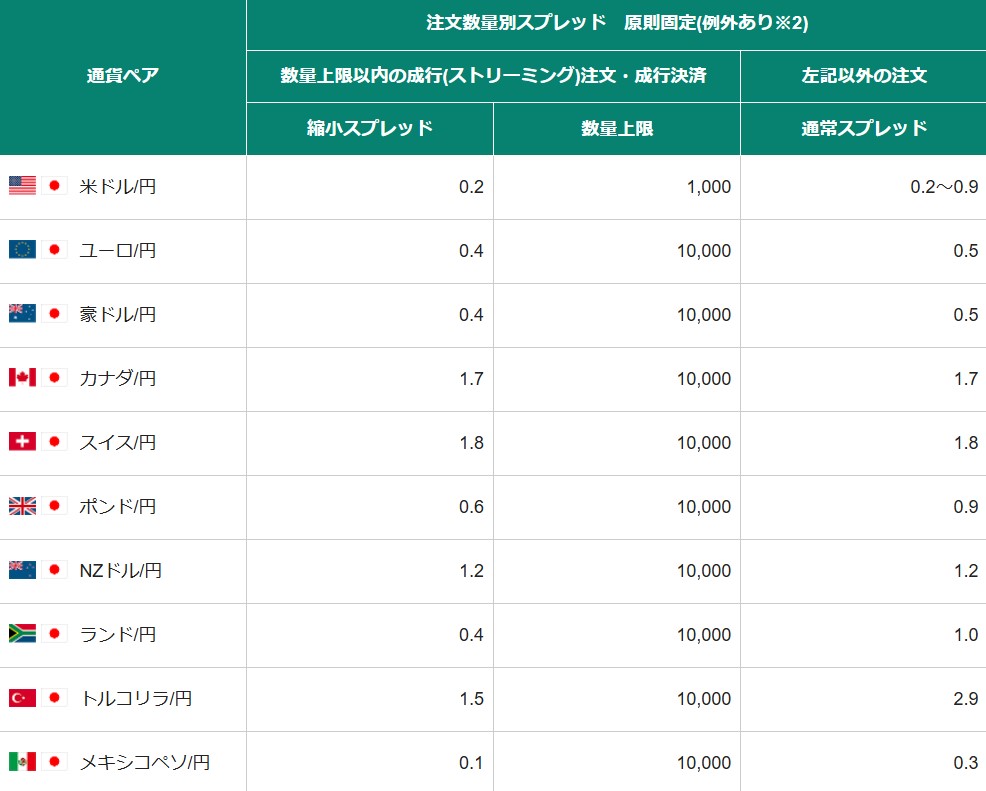Click the Japan flag in the スイス/円 row
This screenshot has width=986, height=791.
click(x=55, y=441)
